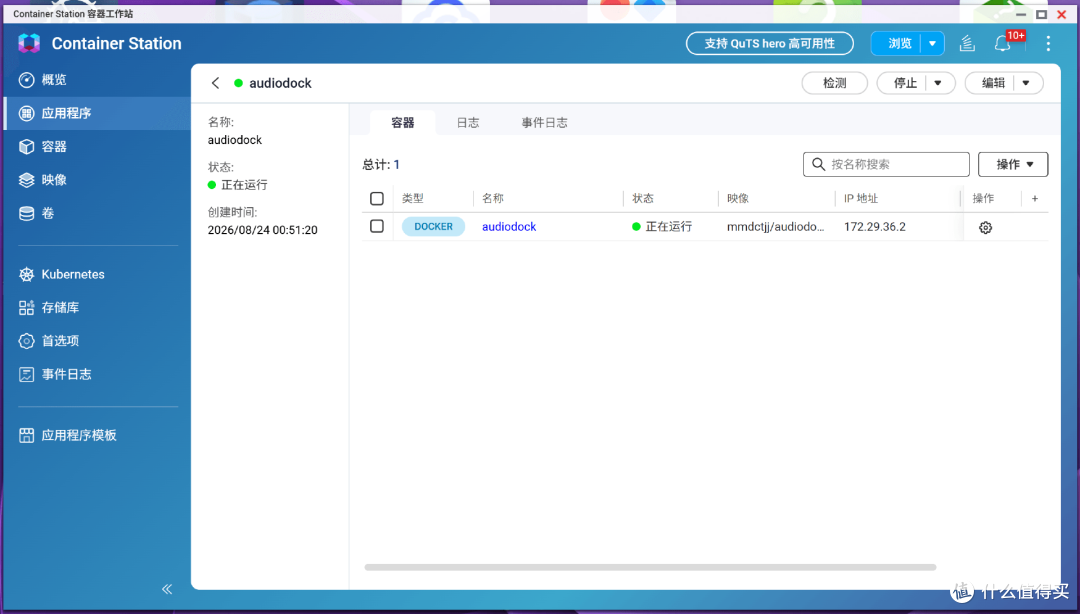The image size is (1080, 614).
Task: Collapse the sidebar with double-chevron icon
Action: [x=167, y=589]
